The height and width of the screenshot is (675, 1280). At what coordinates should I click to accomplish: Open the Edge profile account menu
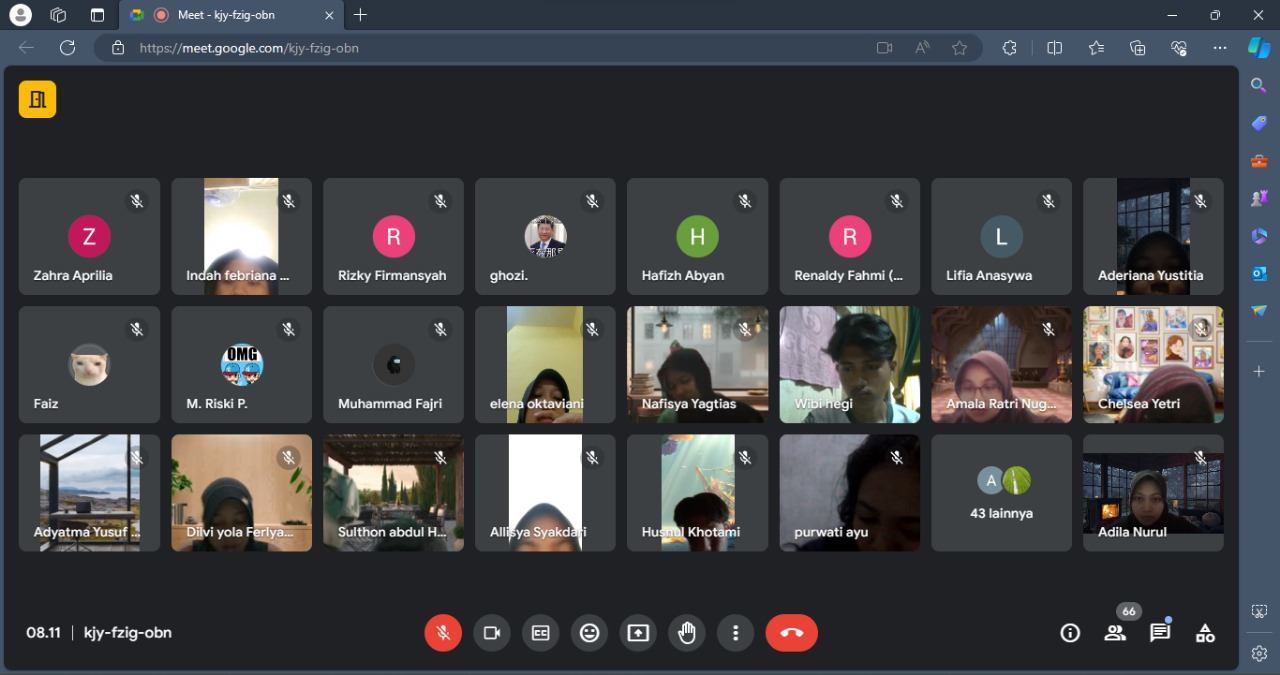click(x=20, y=15)
